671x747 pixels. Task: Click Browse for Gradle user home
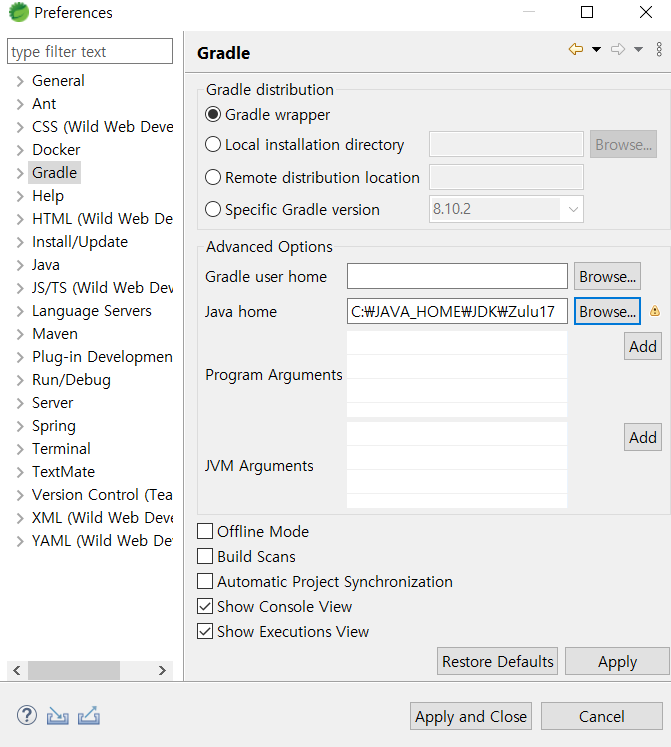pos(607,276)
